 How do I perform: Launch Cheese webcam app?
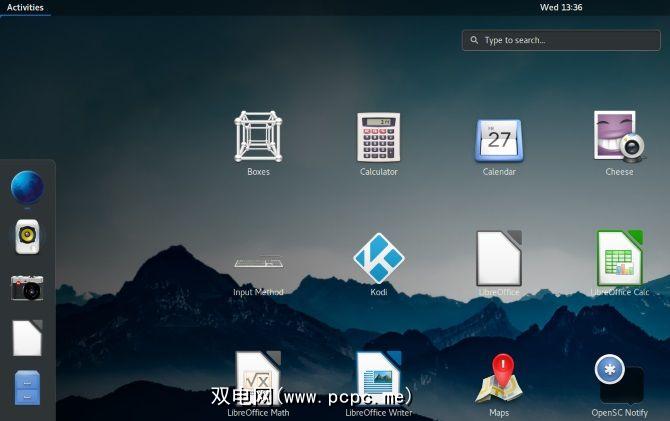(x=620, y=137)
